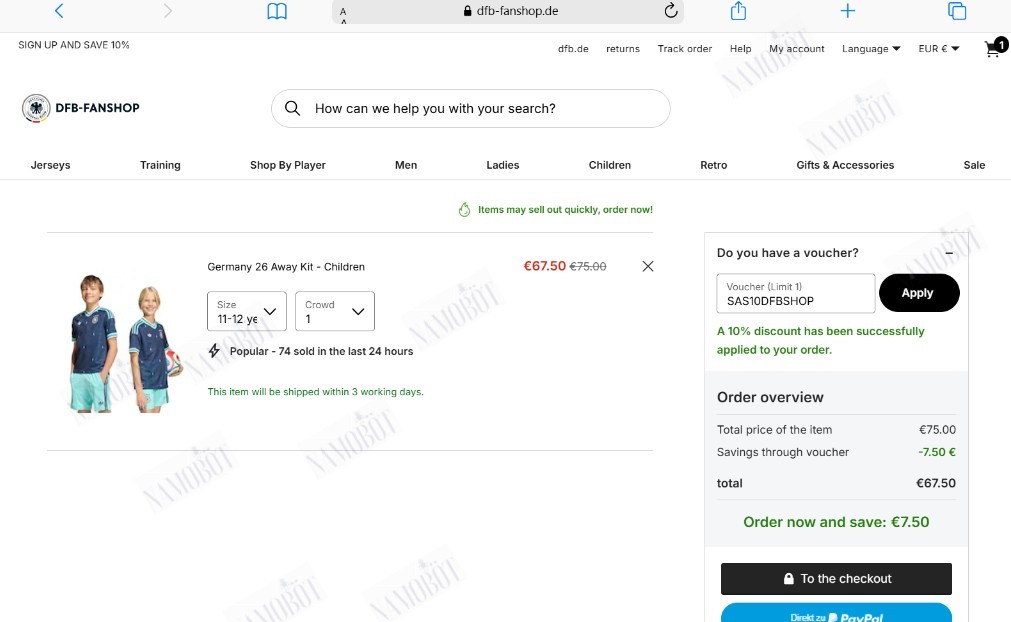Open the Men menu
Viewport: 1011px width, 622px height.
coord(406,165)
